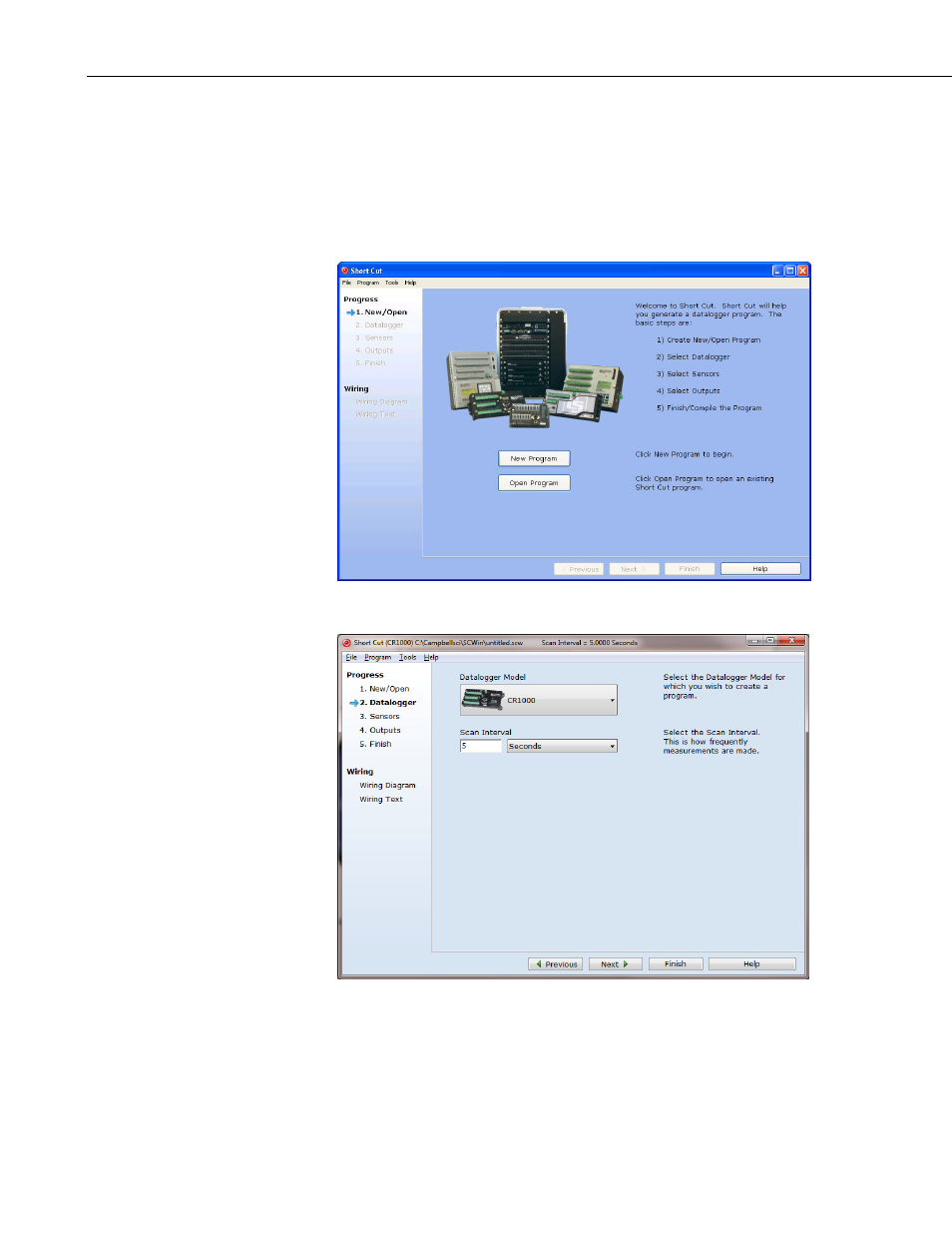Open Wiring Text in the CR1000 window

point(381,800)
